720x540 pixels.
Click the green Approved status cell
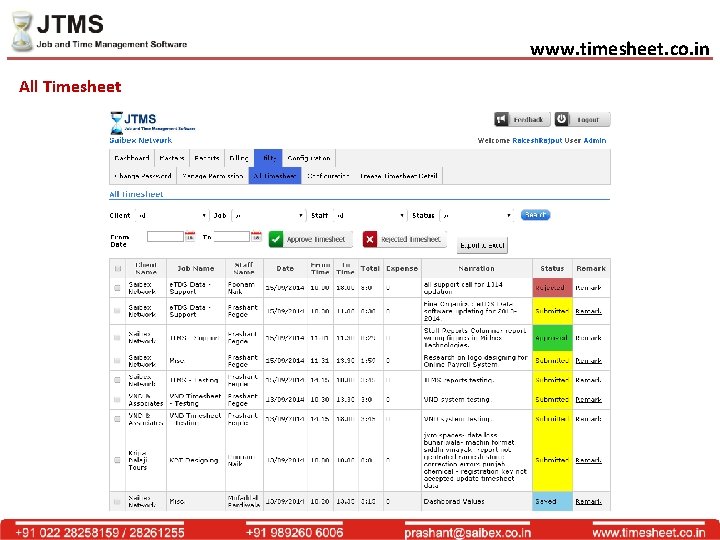tap(552, 338)
